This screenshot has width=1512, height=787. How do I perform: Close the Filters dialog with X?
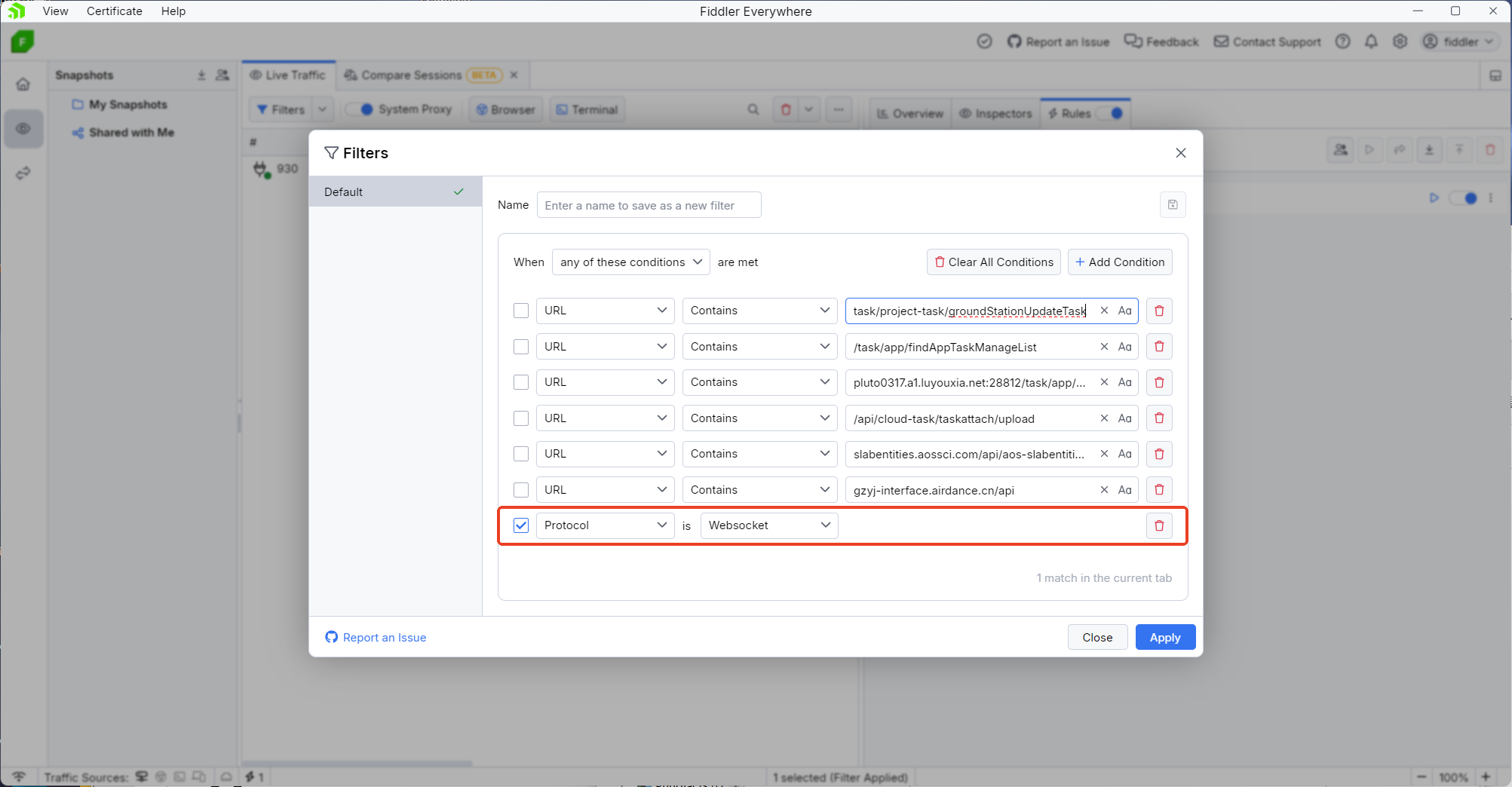pyautogui.click(x=1181, y=153)
